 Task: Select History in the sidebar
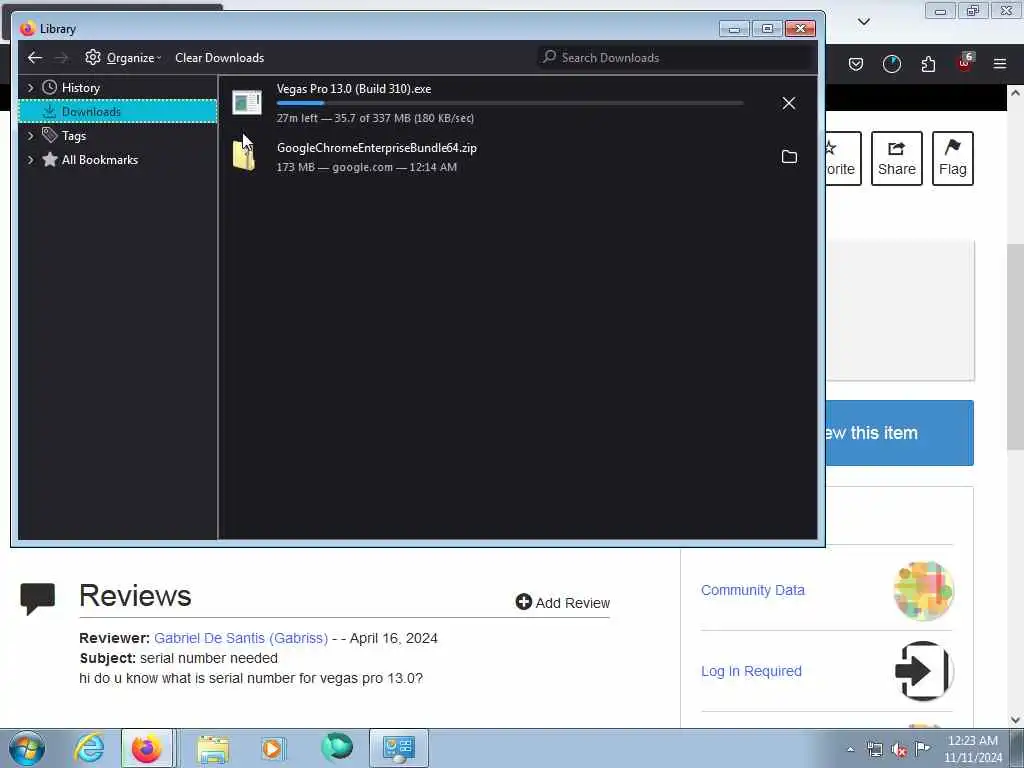(81, 88)
